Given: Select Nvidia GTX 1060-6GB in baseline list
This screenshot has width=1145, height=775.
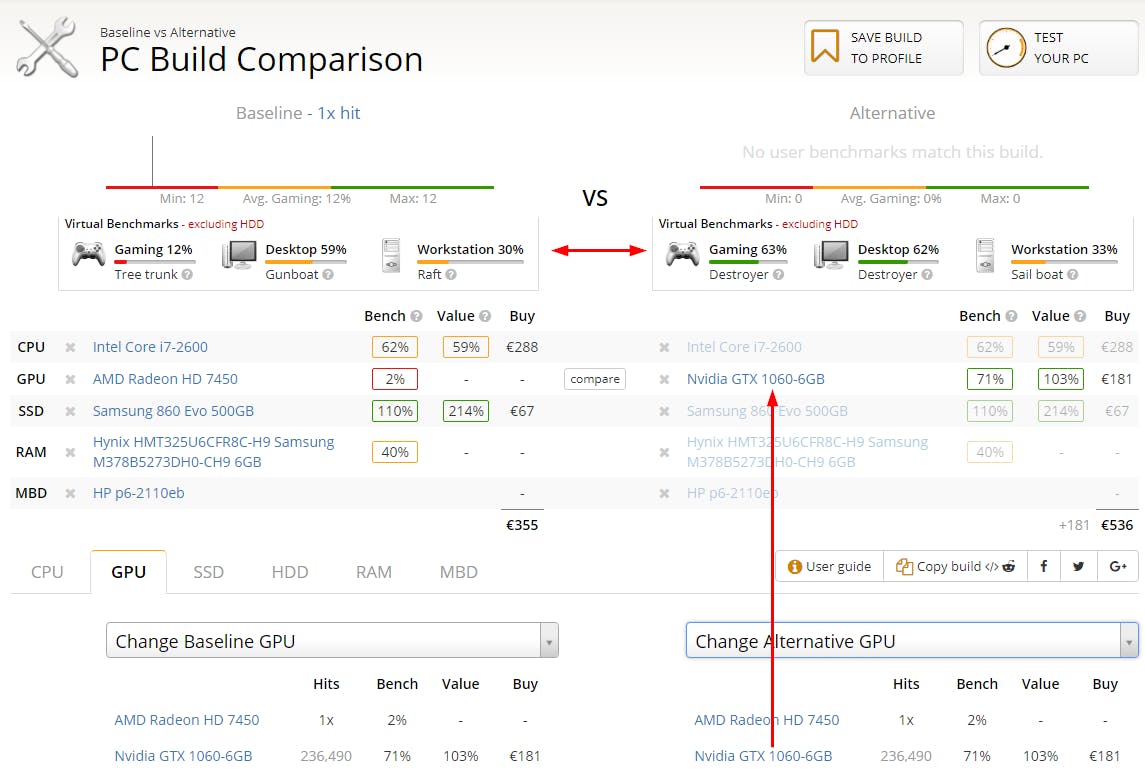Looking at the screenshot, I should 183,756.
